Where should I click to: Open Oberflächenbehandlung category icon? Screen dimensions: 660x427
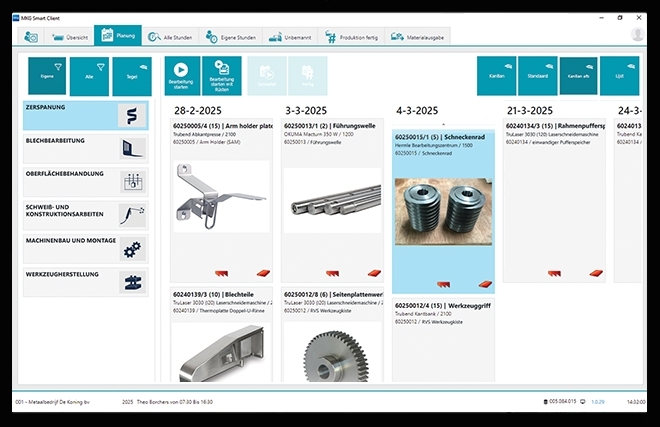pyautogui.click(x=131, y=181)
